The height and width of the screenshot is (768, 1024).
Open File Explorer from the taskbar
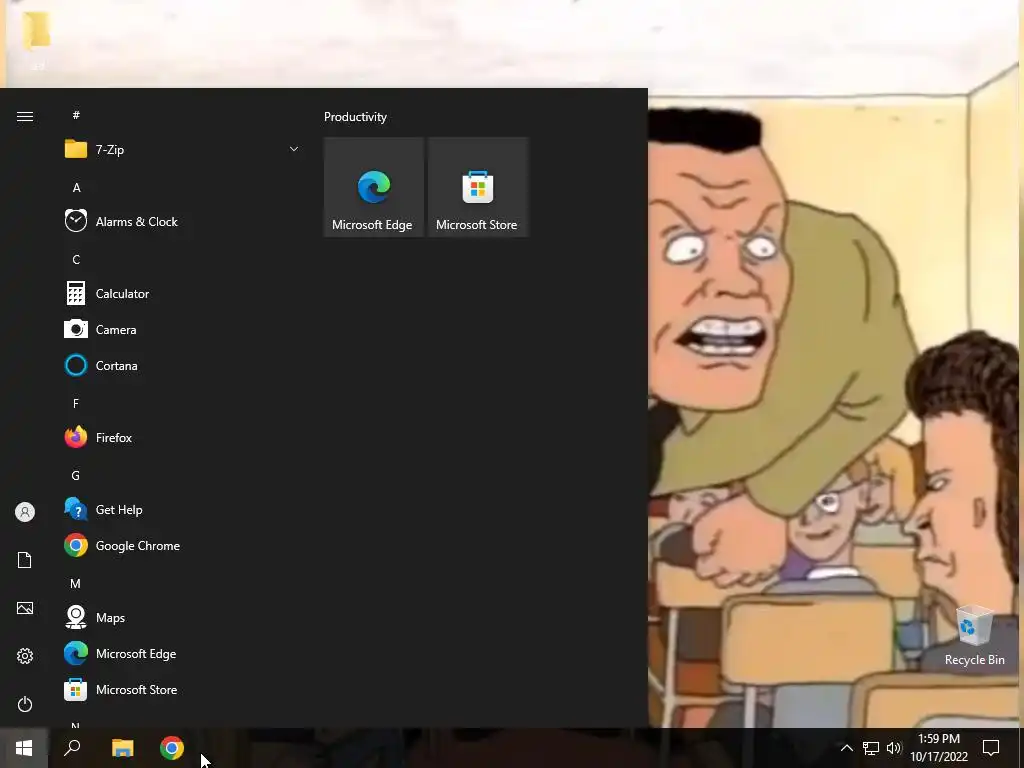pyautogui.click(x=122, y=748)
